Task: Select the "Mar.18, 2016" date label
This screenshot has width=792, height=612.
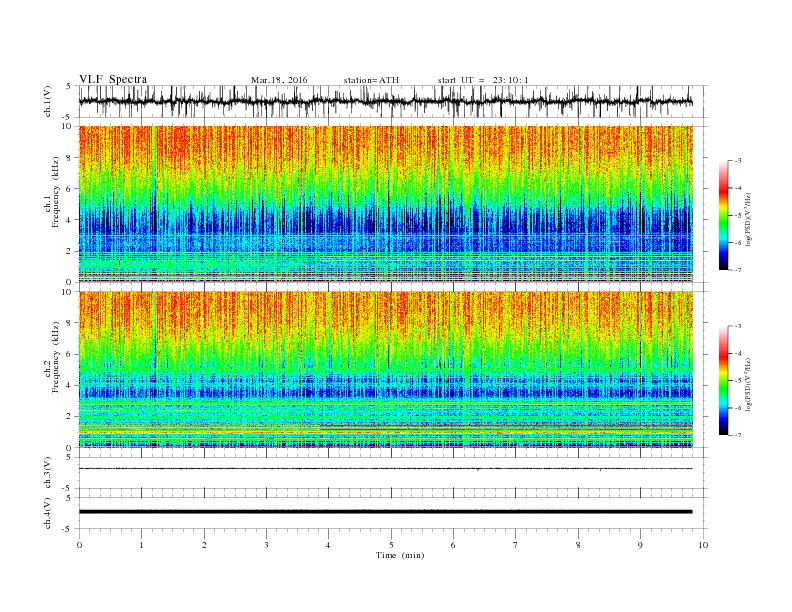Action: pyautogui.click(x=279, y=80)
